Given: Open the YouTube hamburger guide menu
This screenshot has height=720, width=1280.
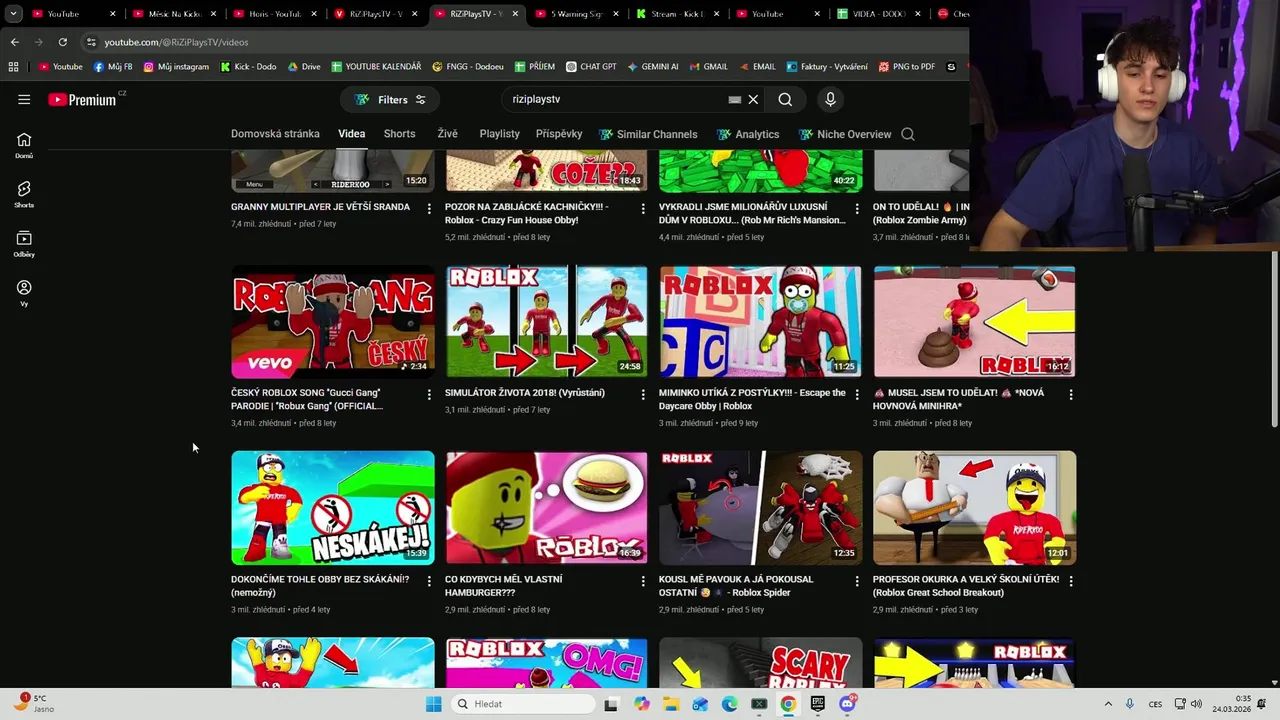Looking at the screenshot, I should (x=24, y=99).
